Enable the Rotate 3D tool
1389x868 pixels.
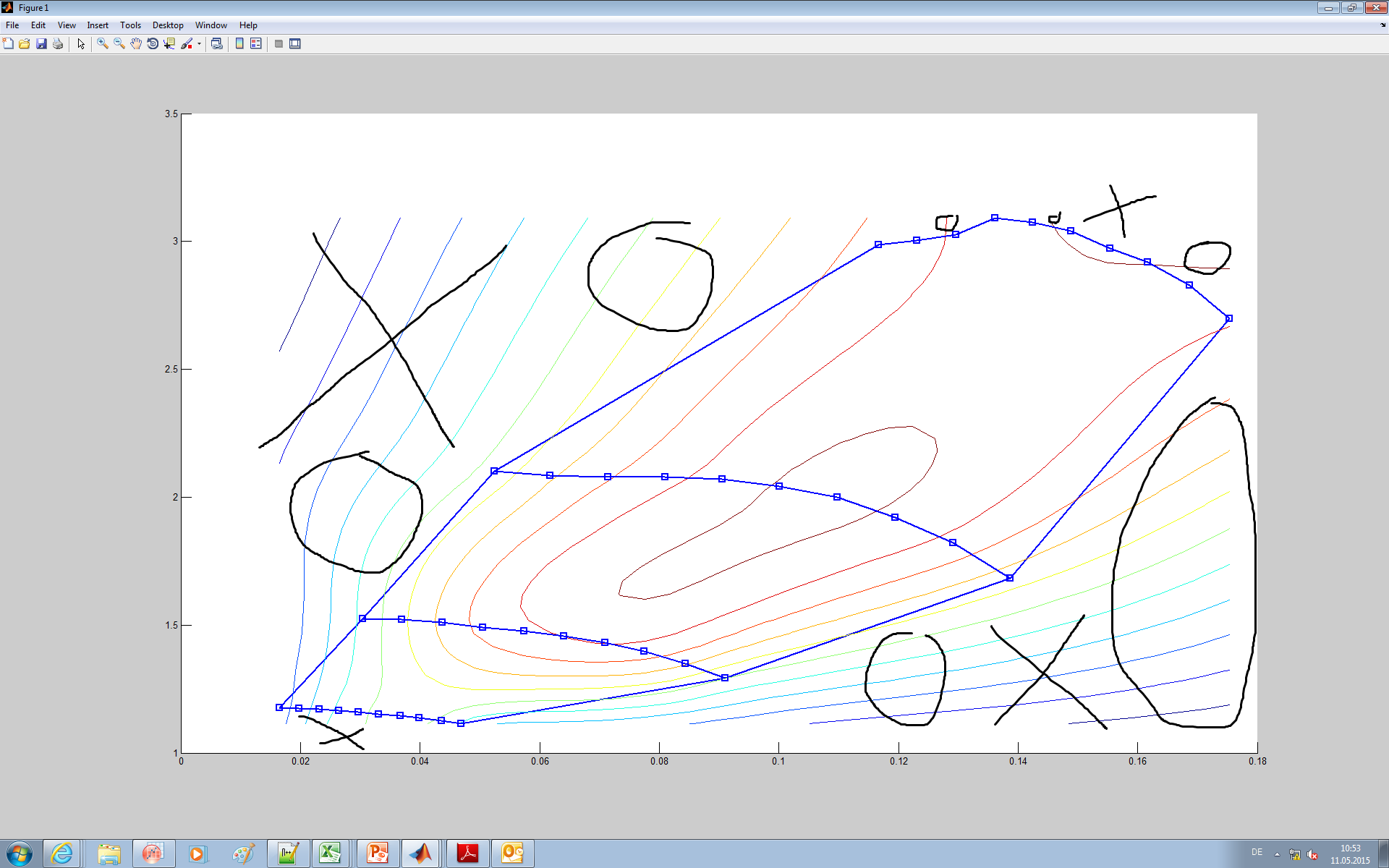click(153, 44)
